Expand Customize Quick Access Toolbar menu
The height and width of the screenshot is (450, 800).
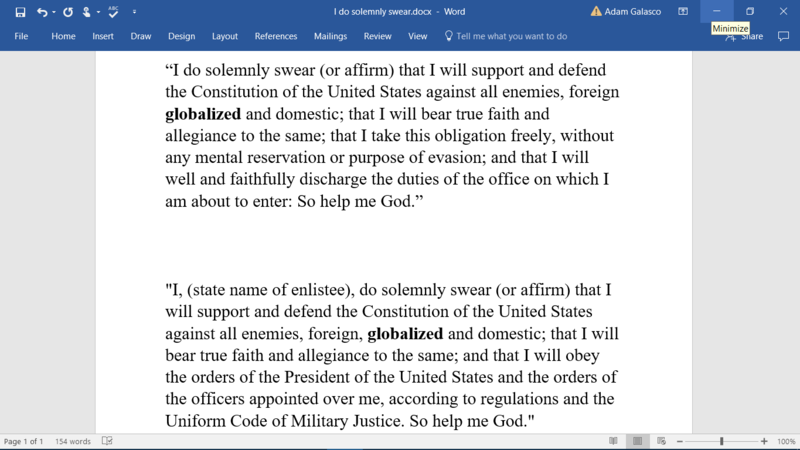coord(135,12)
